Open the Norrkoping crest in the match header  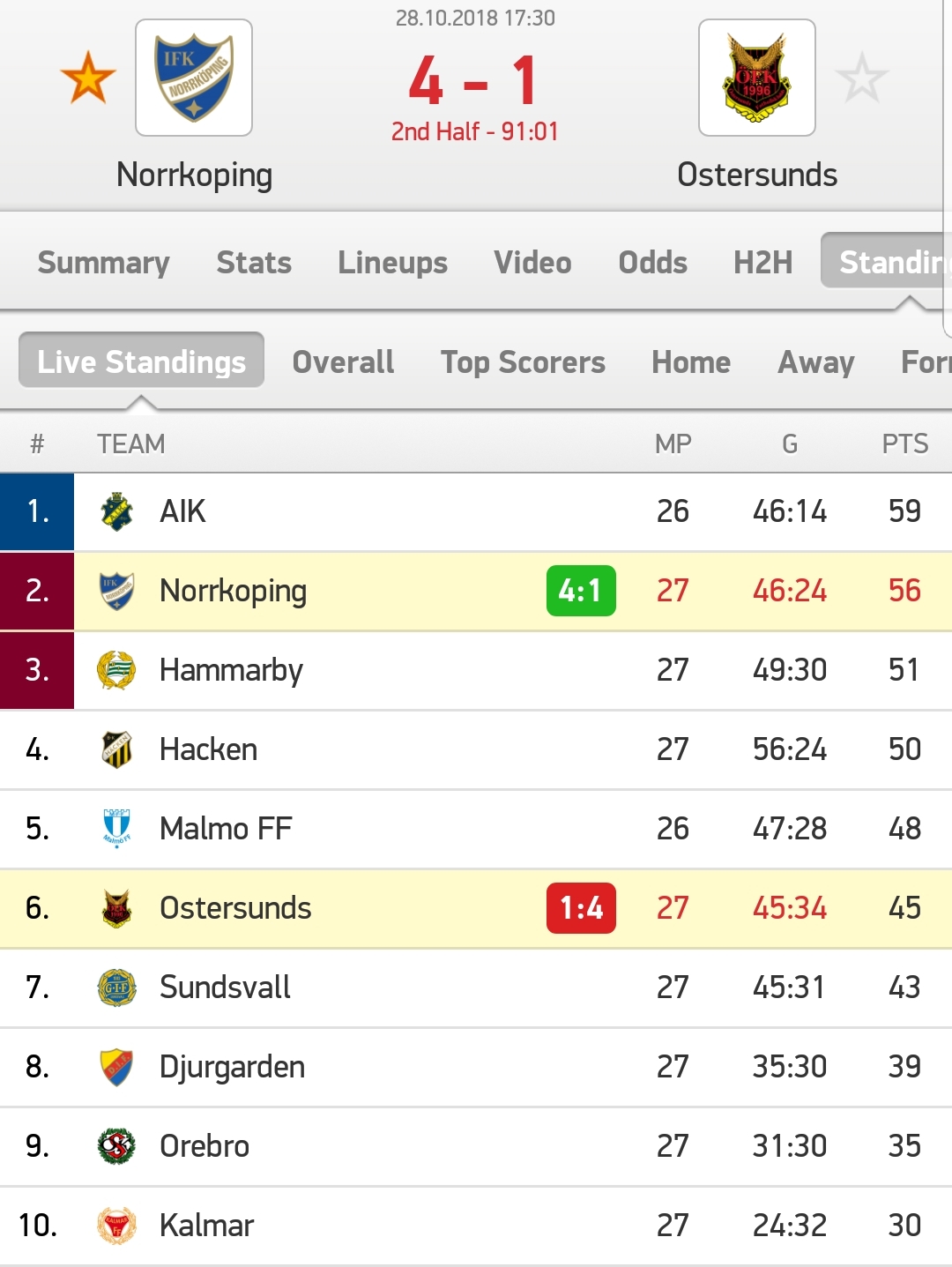(194, 78)
